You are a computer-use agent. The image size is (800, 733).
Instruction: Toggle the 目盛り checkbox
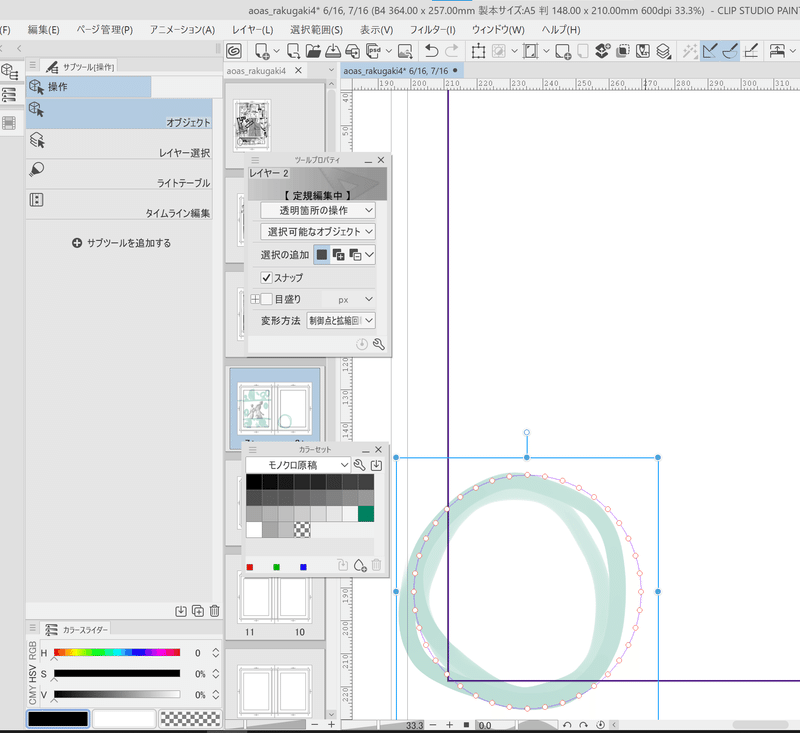267,299
